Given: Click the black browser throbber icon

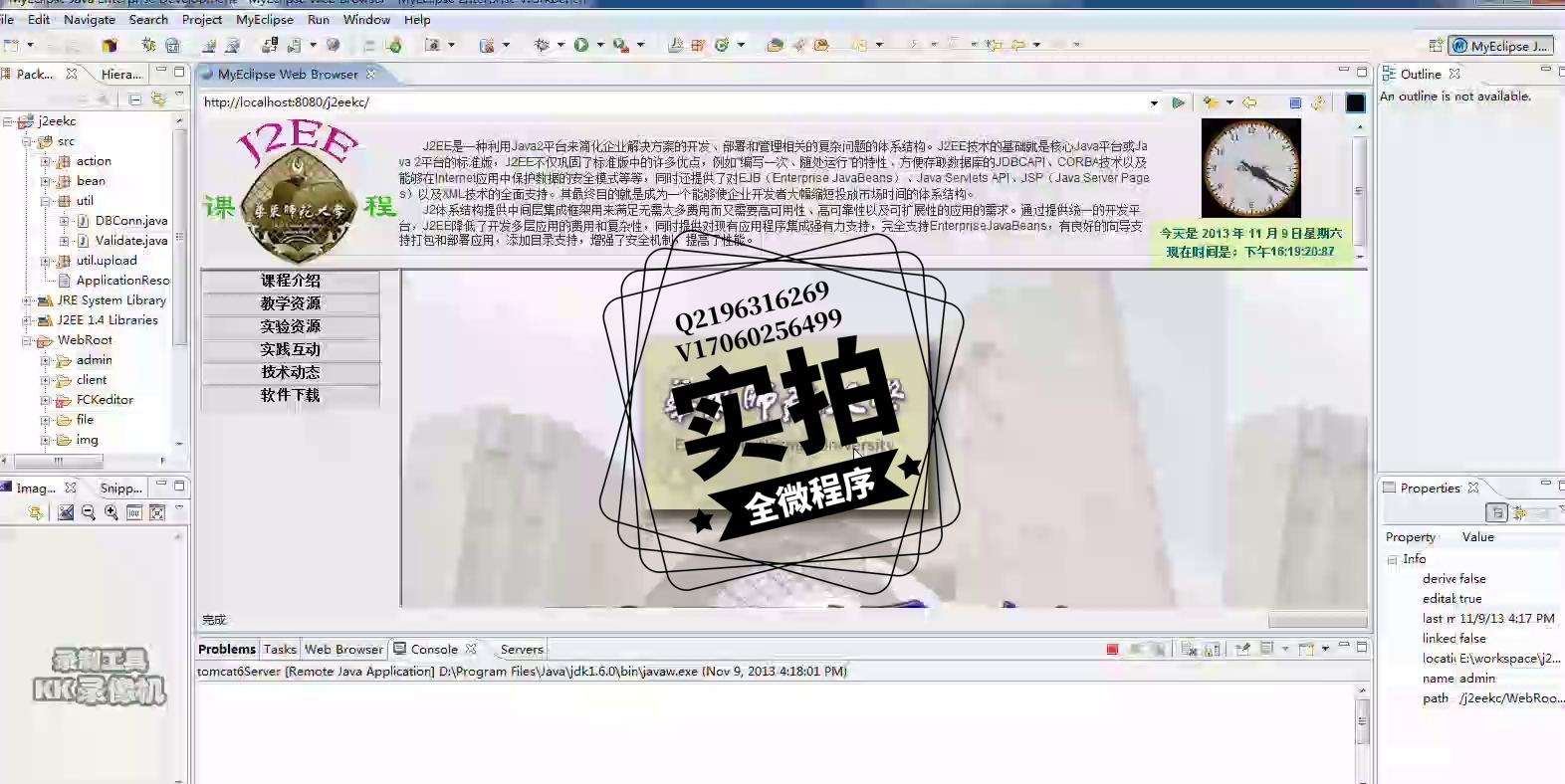Looking at the screenshot, I should (x=1355, y=102).
